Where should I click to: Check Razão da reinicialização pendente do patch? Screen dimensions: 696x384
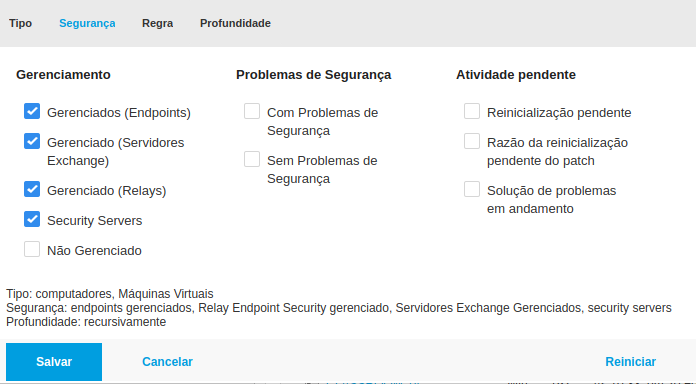tap(472, 141)
